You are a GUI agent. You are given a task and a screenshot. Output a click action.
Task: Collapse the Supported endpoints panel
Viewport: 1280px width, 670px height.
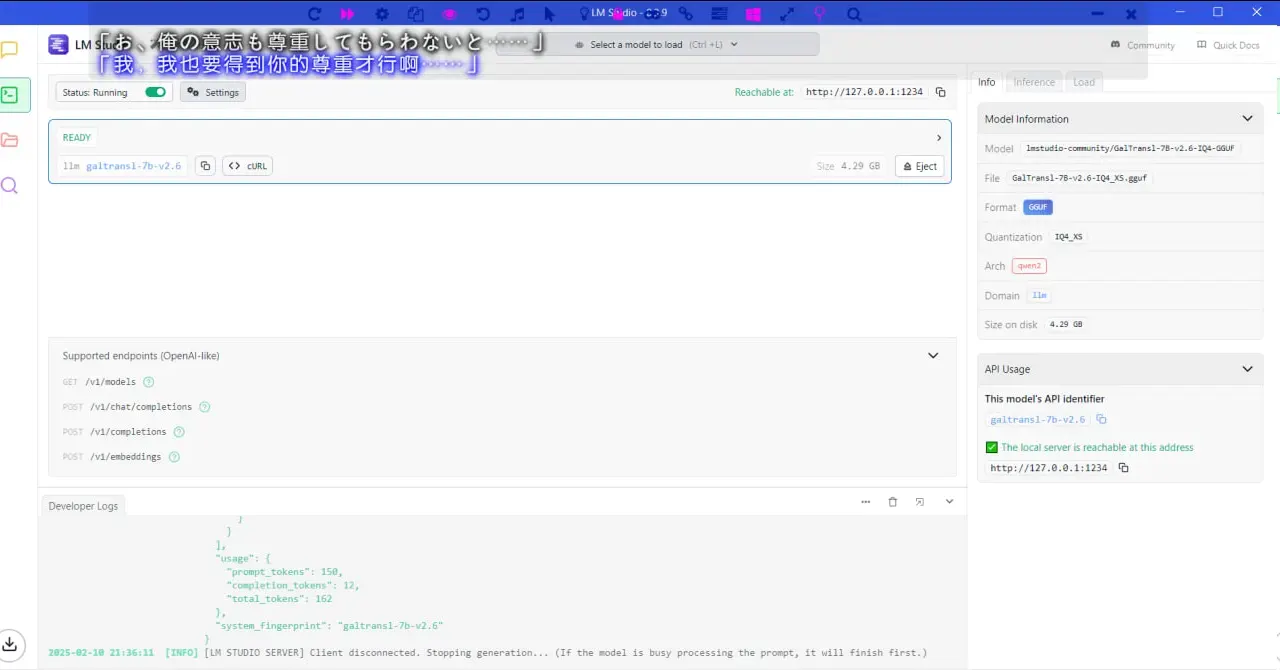(933, 355)
